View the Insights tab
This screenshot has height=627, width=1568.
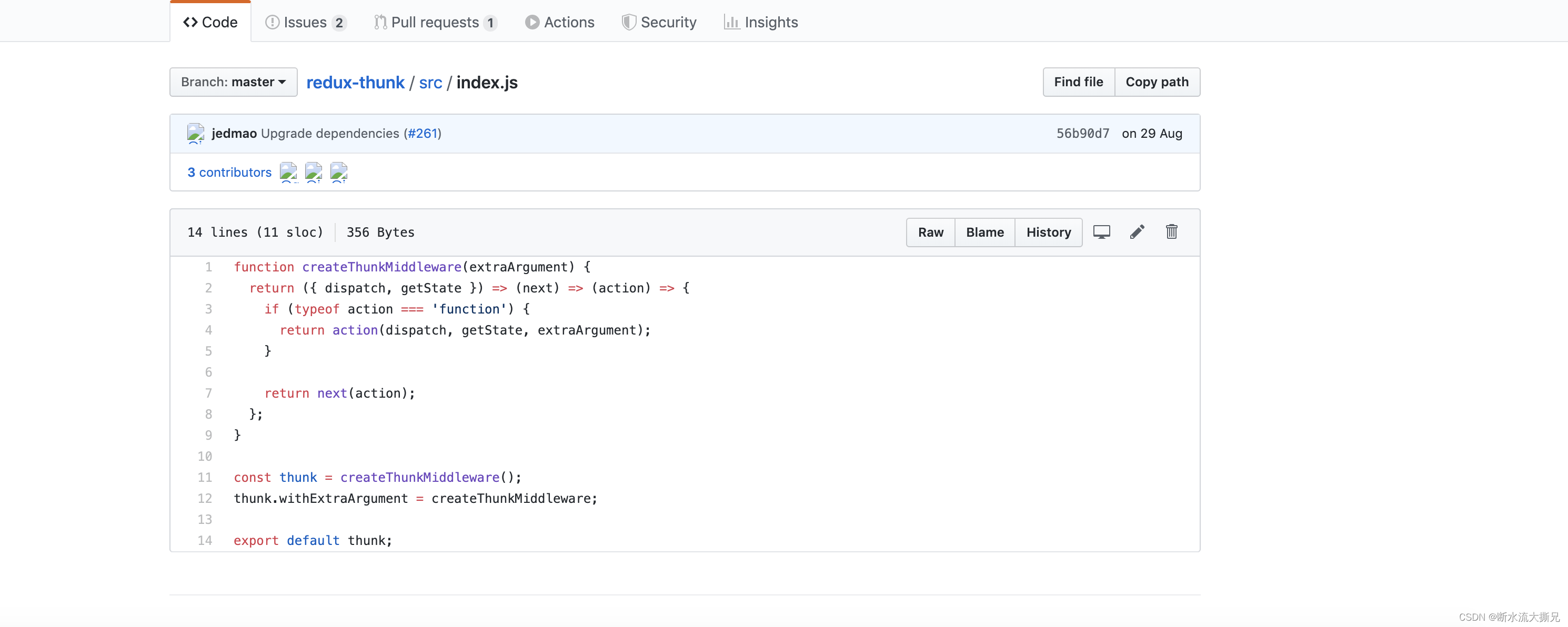tap(761, 23)
